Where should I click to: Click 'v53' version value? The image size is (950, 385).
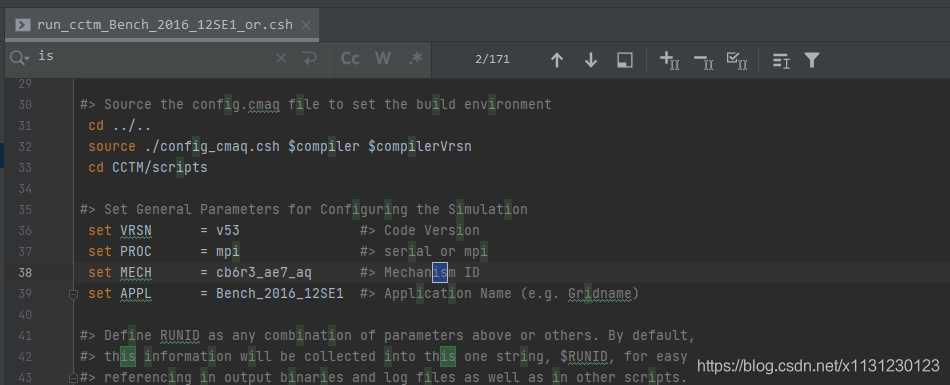[228, 230]
